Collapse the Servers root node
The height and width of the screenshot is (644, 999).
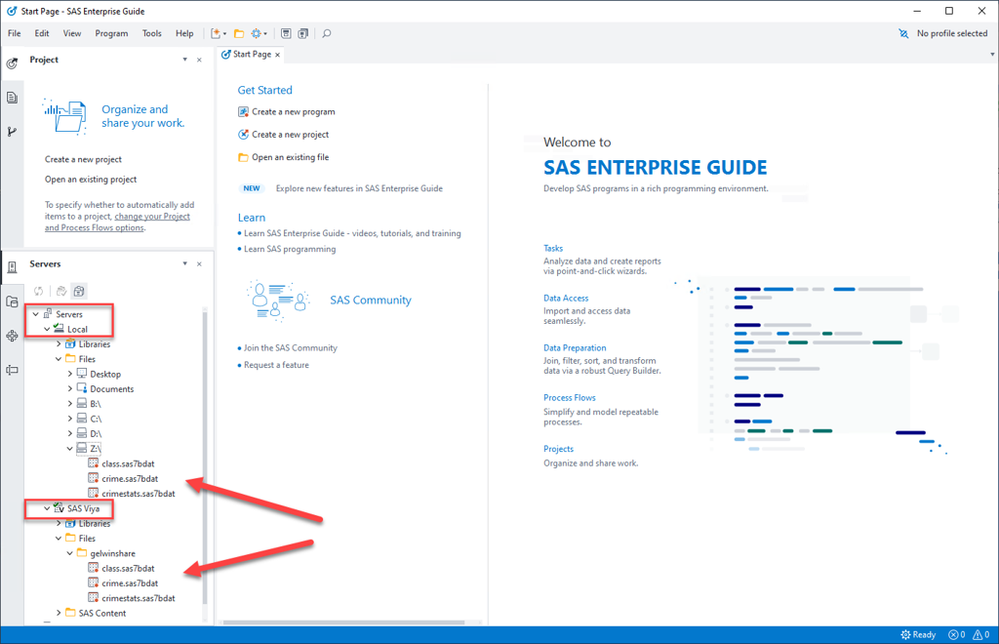click(36, 314)
